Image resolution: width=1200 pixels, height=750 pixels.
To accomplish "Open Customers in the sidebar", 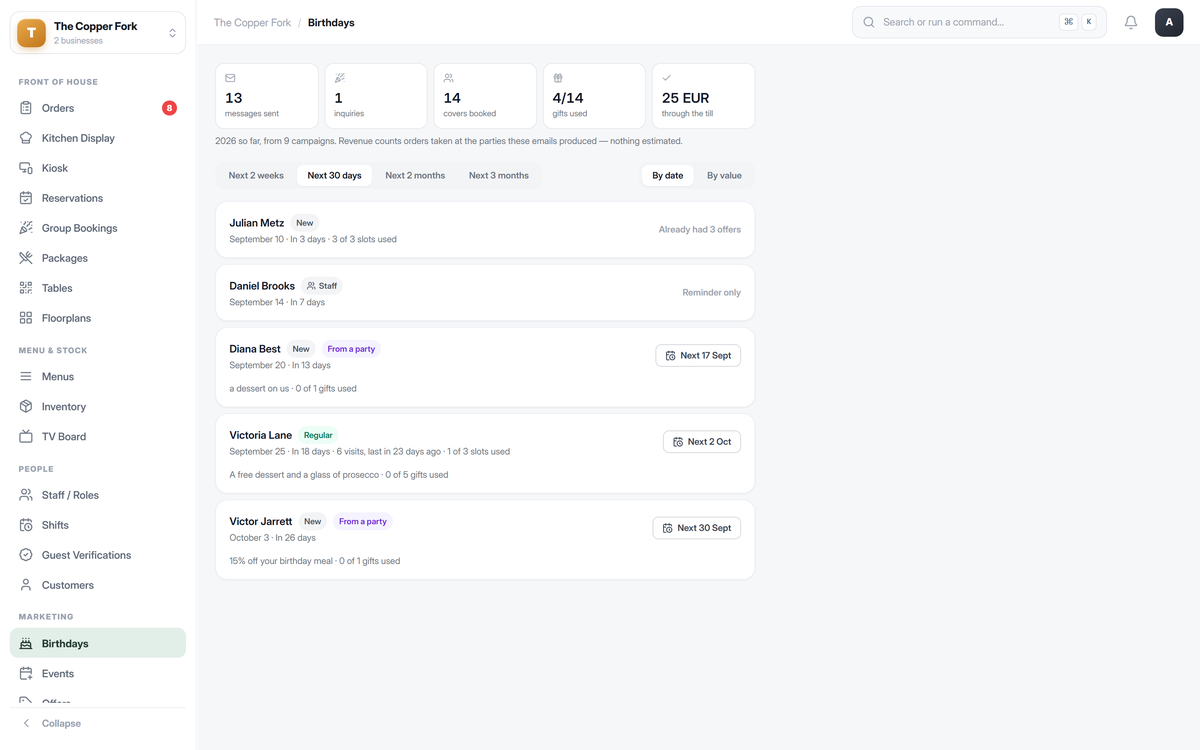I will tap(98, 585).
